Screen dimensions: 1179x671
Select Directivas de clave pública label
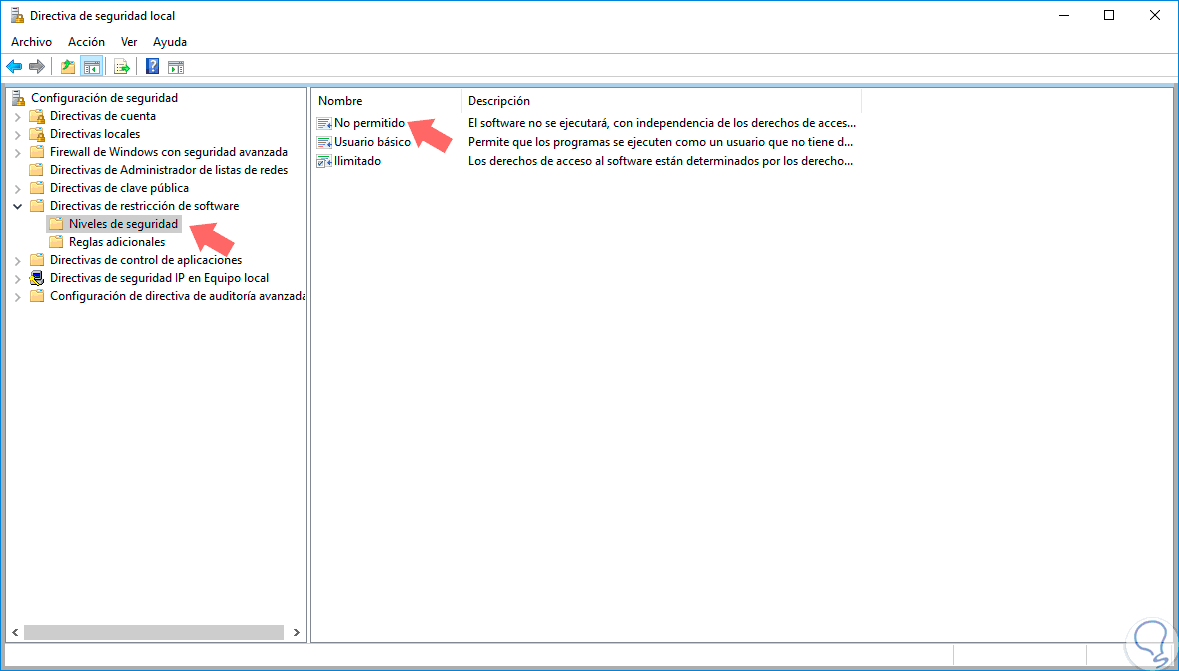tap(120, 188)
